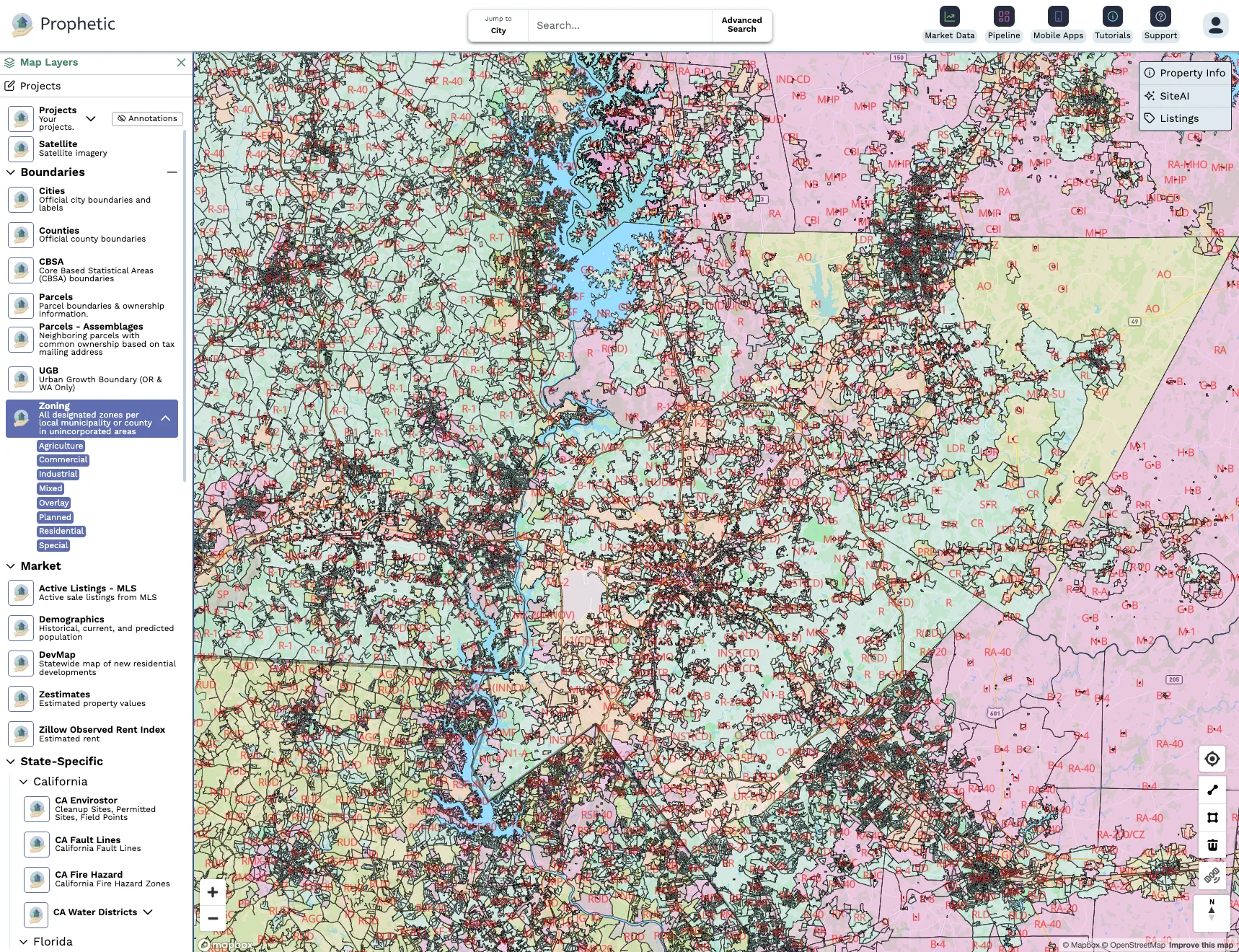The image size is (1239, 952).
Task: Select the Commercial zoning swatch
Action: point(63,459)
